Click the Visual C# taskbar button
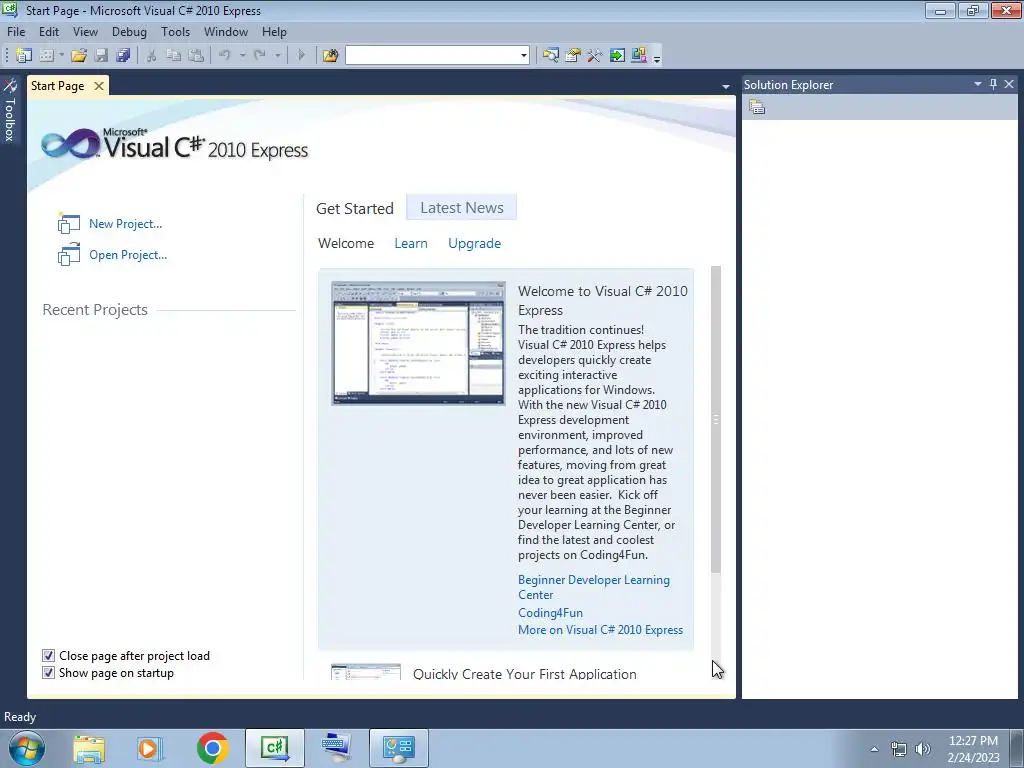The image size is (1024, 768). pyautogui.click(x=275, y=748)
